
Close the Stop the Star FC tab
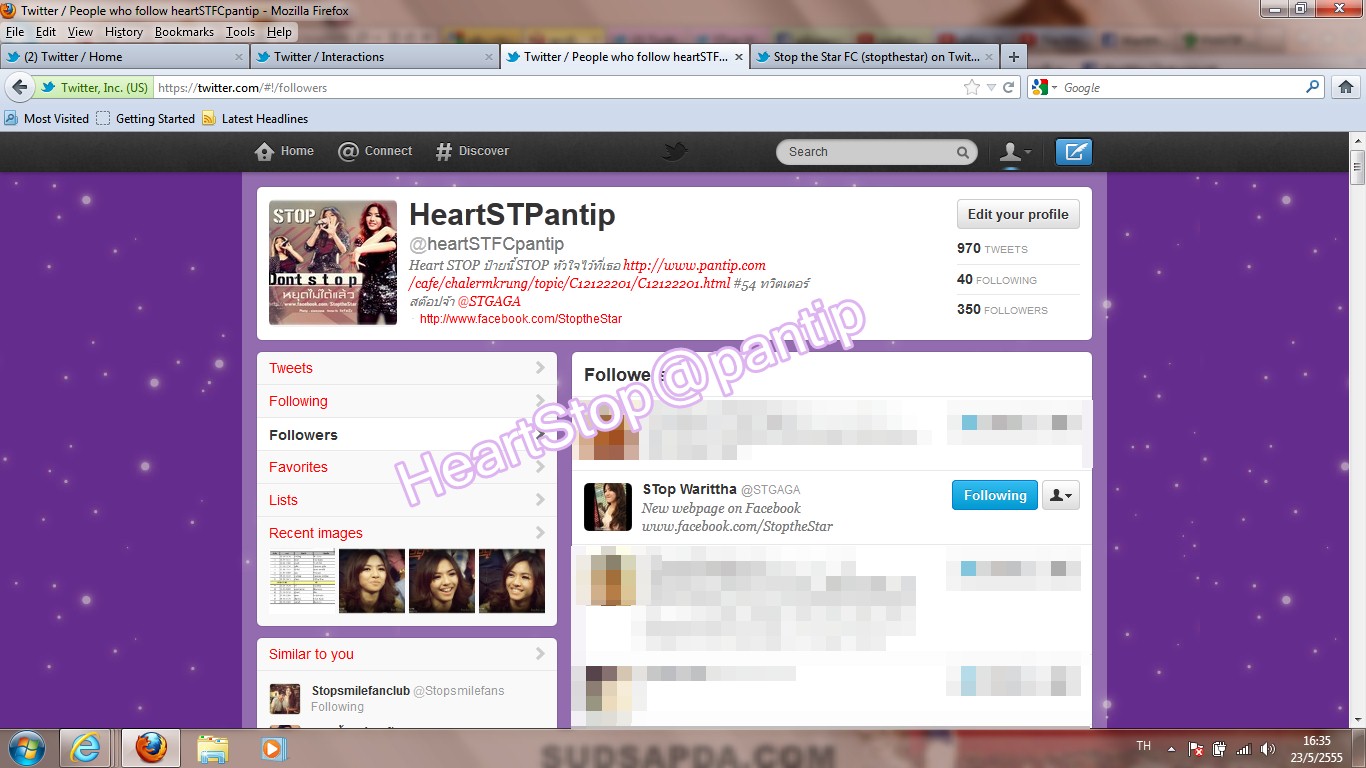point(989,57)
